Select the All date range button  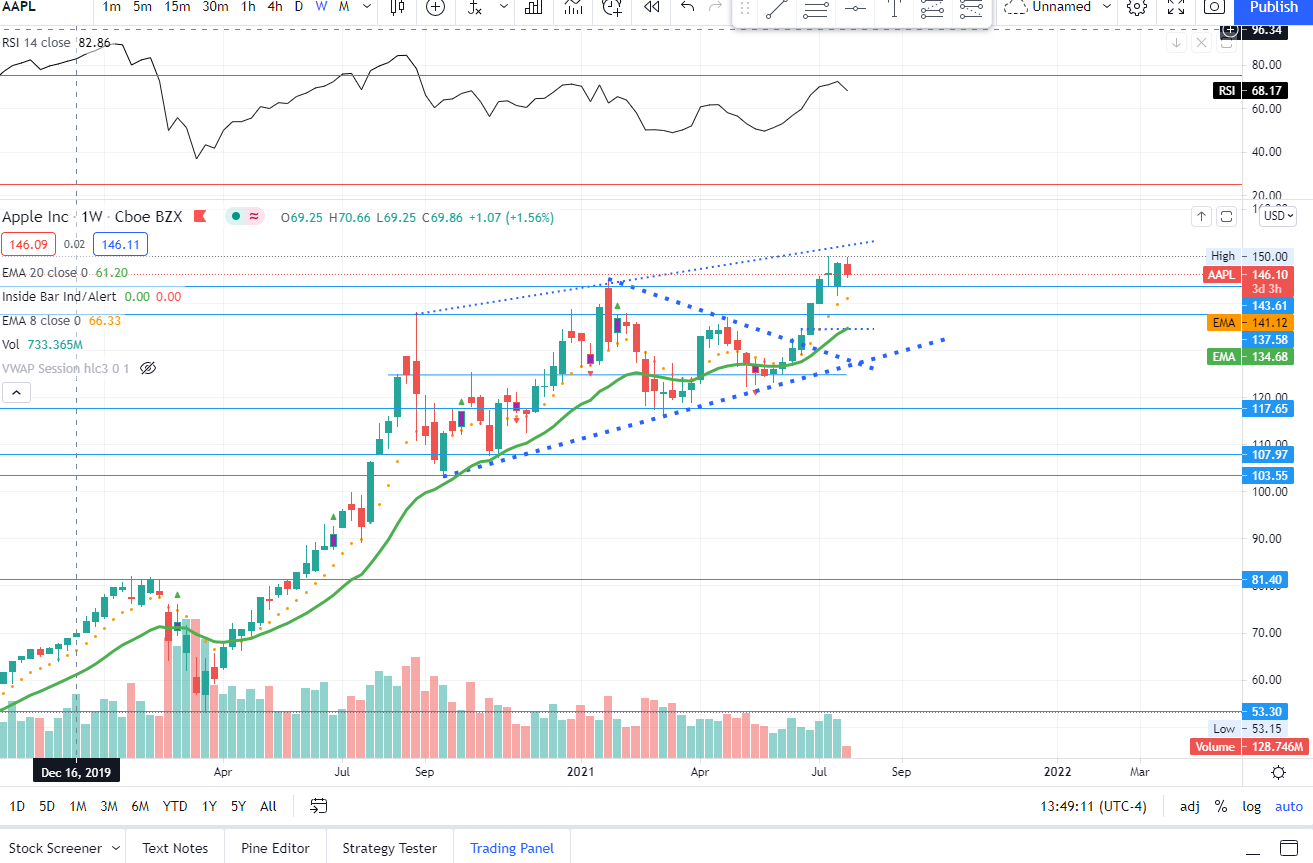(x=268, y=806)
